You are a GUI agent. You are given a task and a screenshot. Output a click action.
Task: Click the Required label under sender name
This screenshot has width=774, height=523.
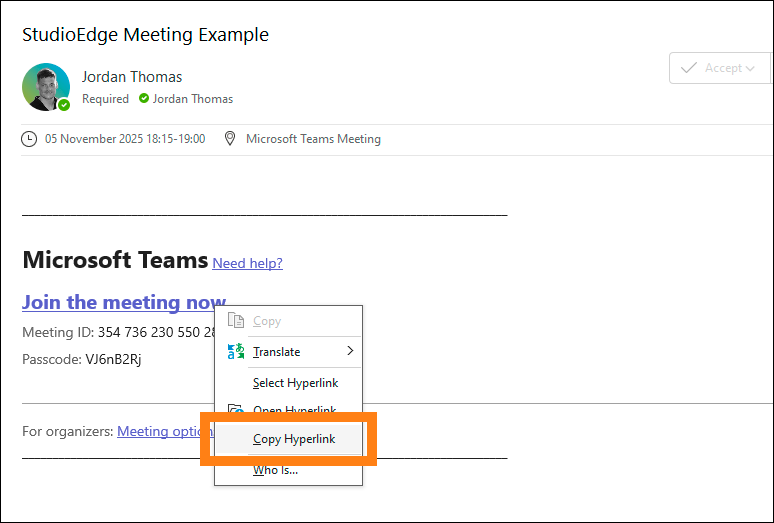pos(105,99)
